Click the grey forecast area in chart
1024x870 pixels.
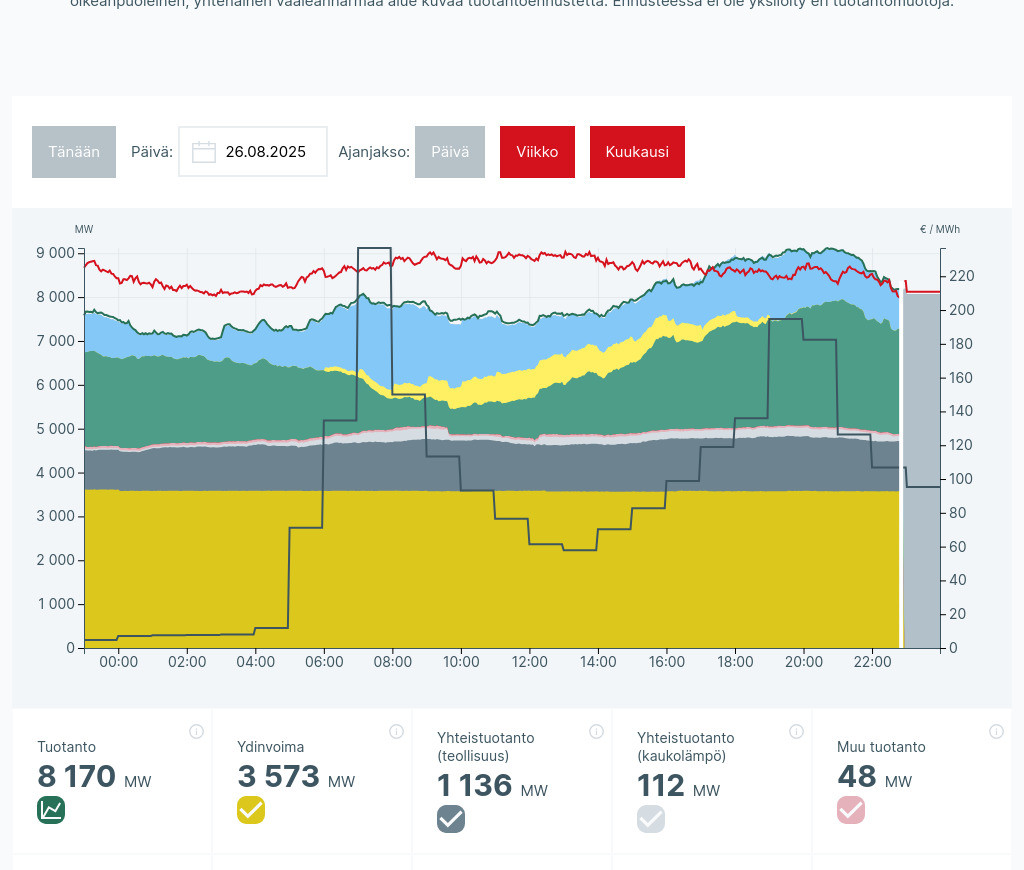coord(921,470)
